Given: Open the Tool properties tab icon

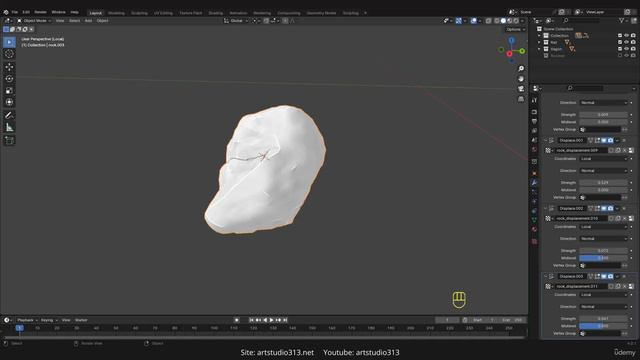Looking at the screenshot, I should (x=534, y=100).
